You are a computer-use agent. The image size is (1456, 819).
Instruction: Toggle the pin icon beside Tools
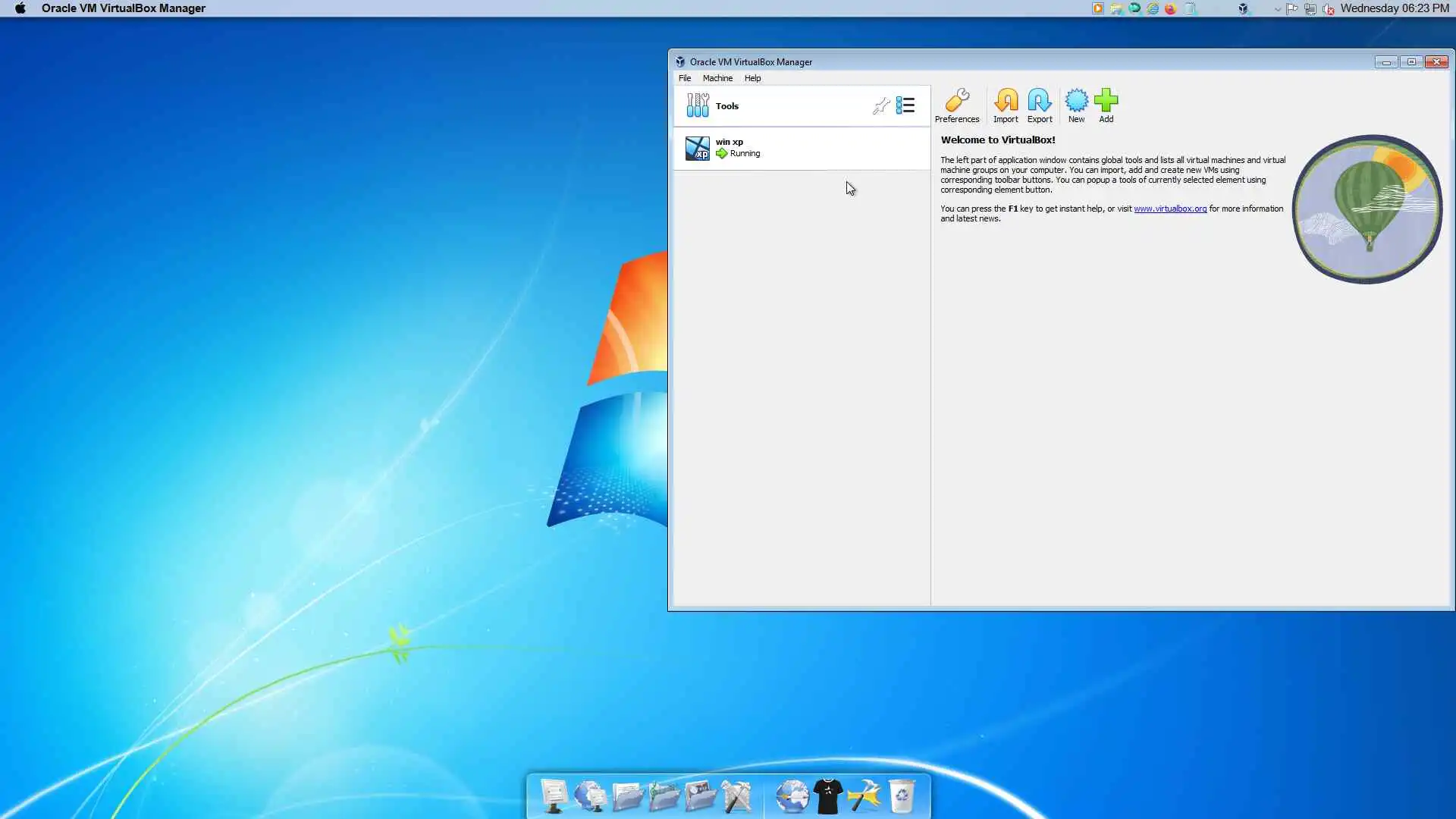pos(880,106)
